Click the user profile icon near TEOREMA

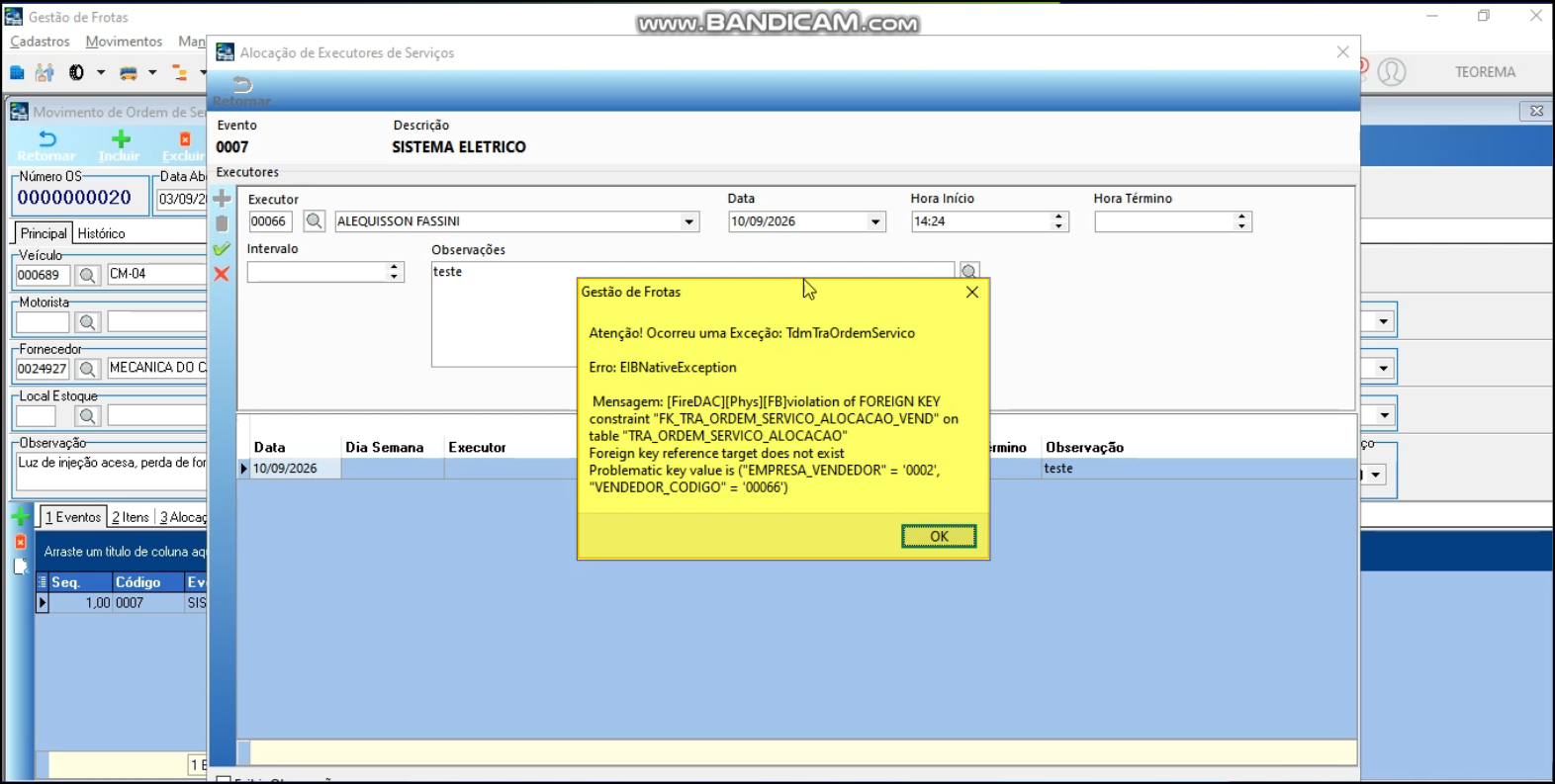point(1392,72)
